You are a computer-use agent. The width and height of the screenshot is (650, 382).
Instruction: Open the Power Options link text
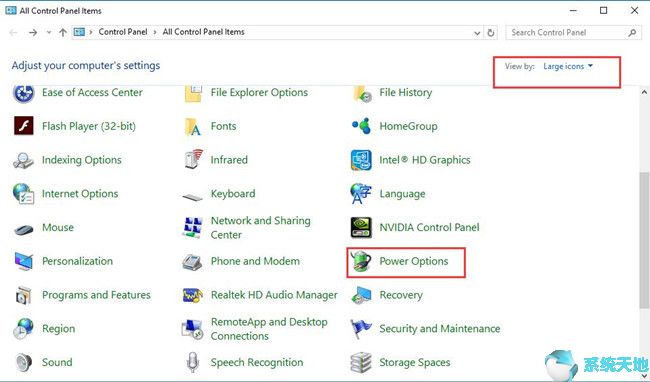414,261
